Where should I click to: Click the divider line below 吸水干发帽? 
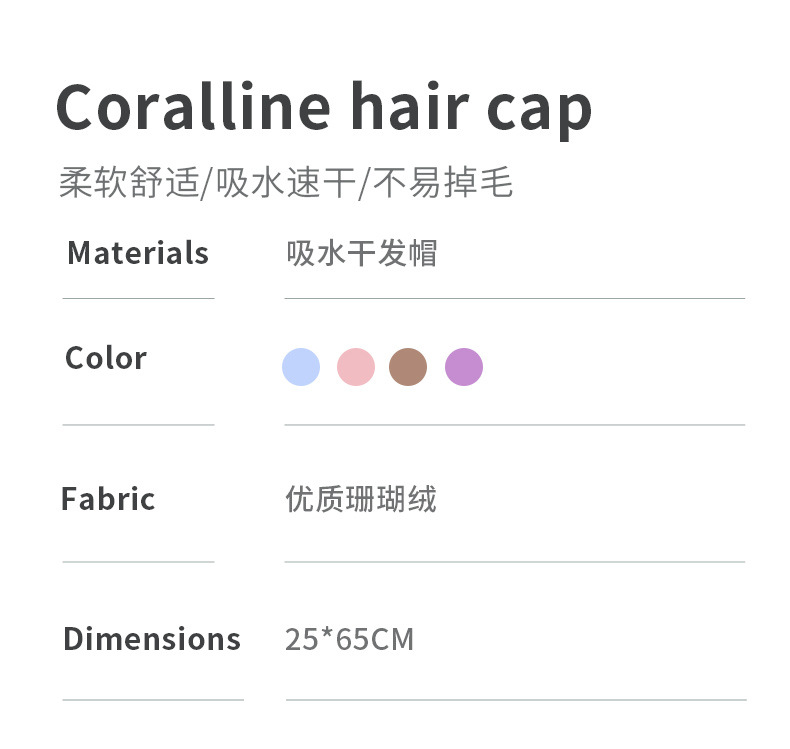point(514,298)
